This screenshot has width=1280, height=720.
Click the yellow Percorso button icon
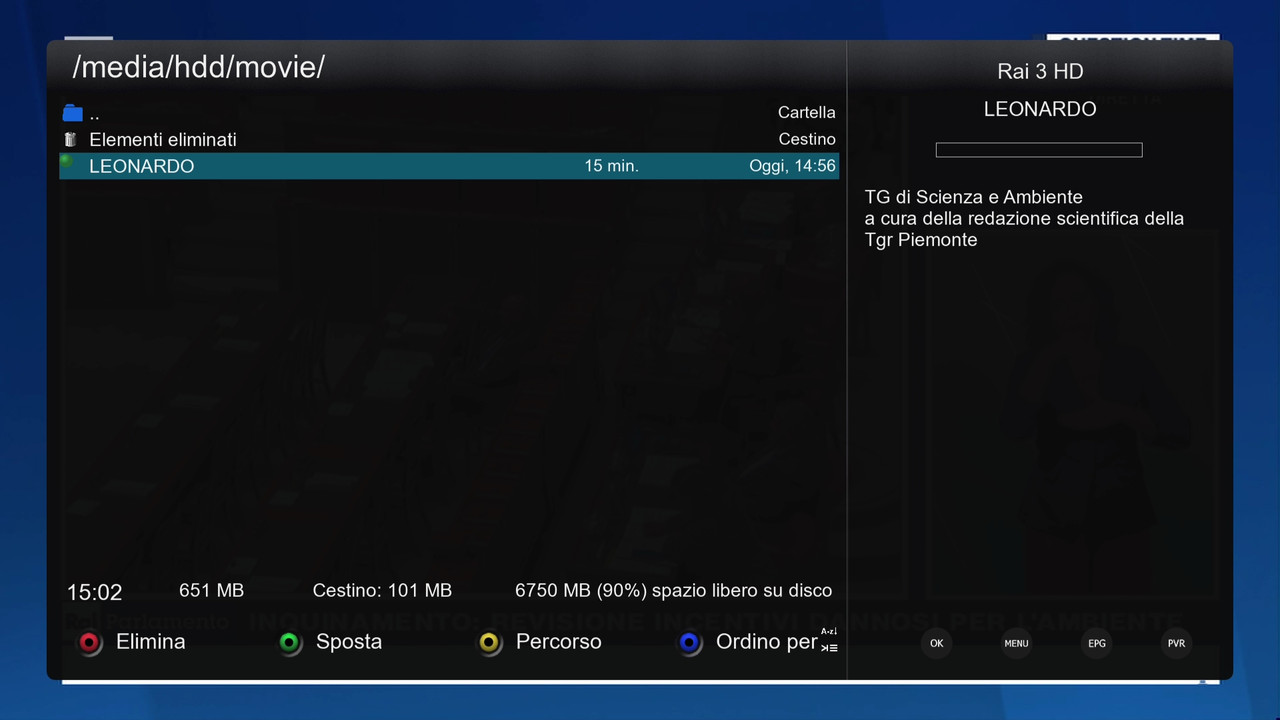pos(490,643)
